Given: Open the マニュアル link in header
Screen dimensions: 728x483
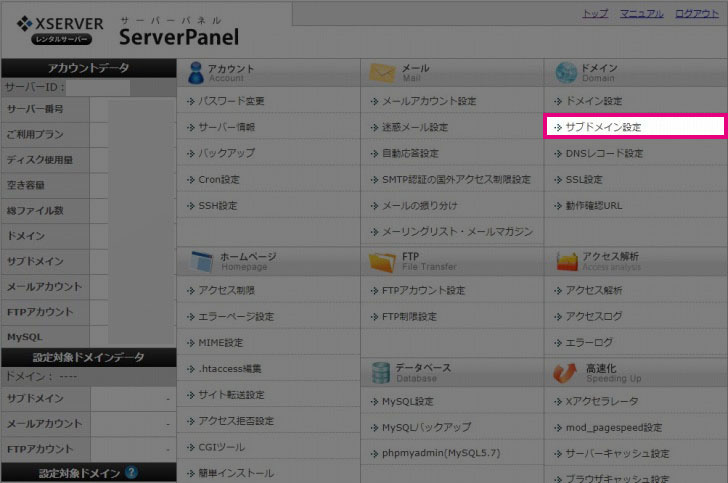Looking at the screenshot, I should (641, 14).
